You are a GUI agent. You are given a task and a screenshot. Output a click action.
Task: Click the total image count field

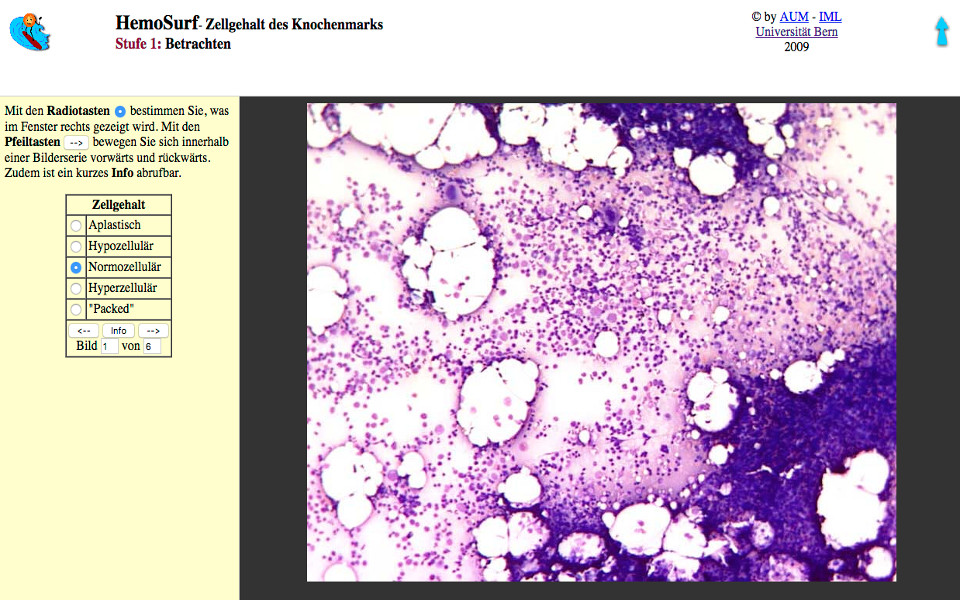(x=151, y=346)
